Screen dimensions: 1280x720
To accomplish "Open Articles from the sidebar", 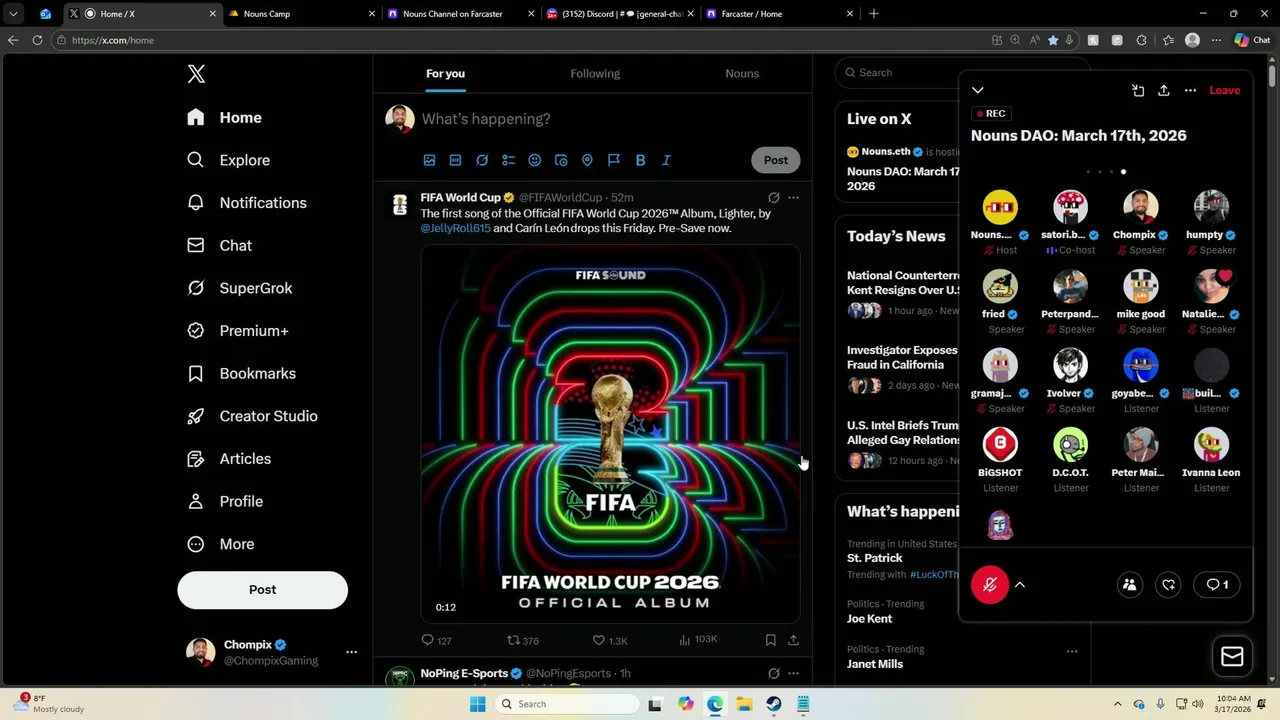I will tap(229, 459).
